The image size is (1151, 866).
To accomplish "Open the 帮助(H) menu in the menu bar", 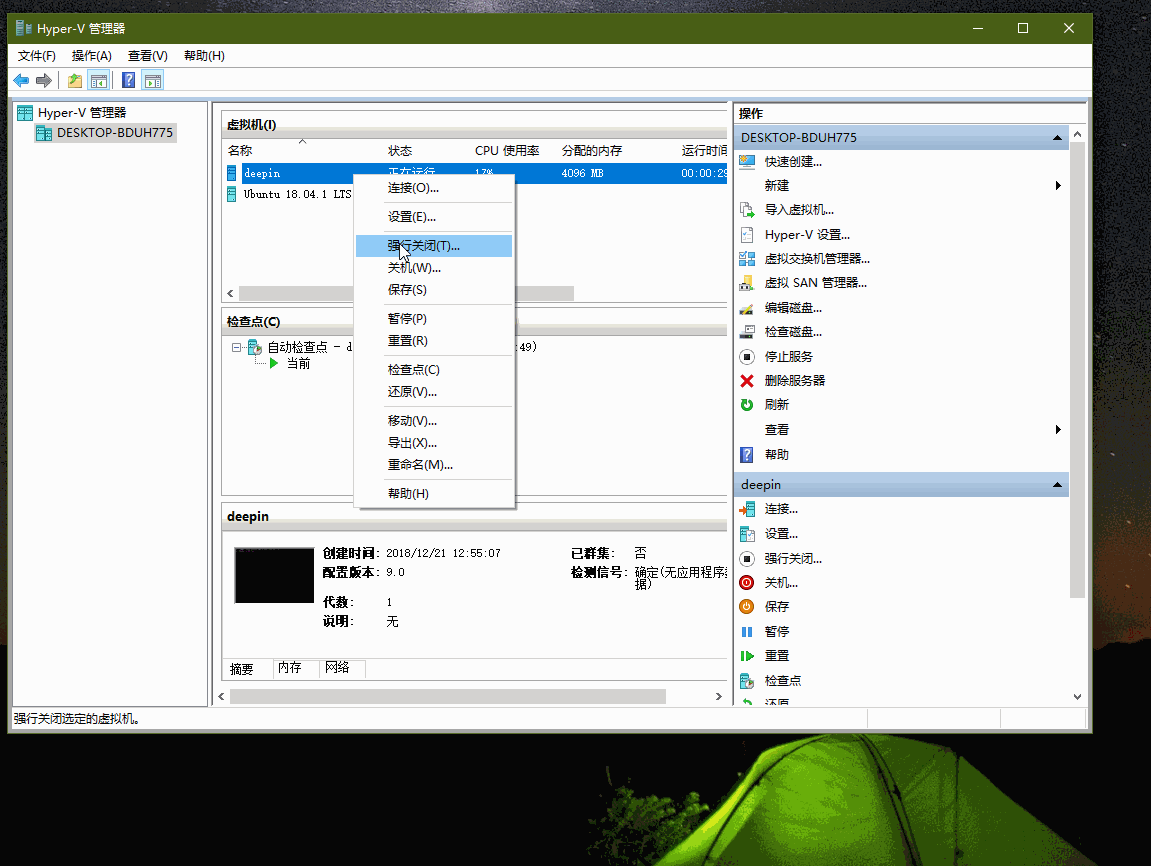I will [x=204, y=56].
